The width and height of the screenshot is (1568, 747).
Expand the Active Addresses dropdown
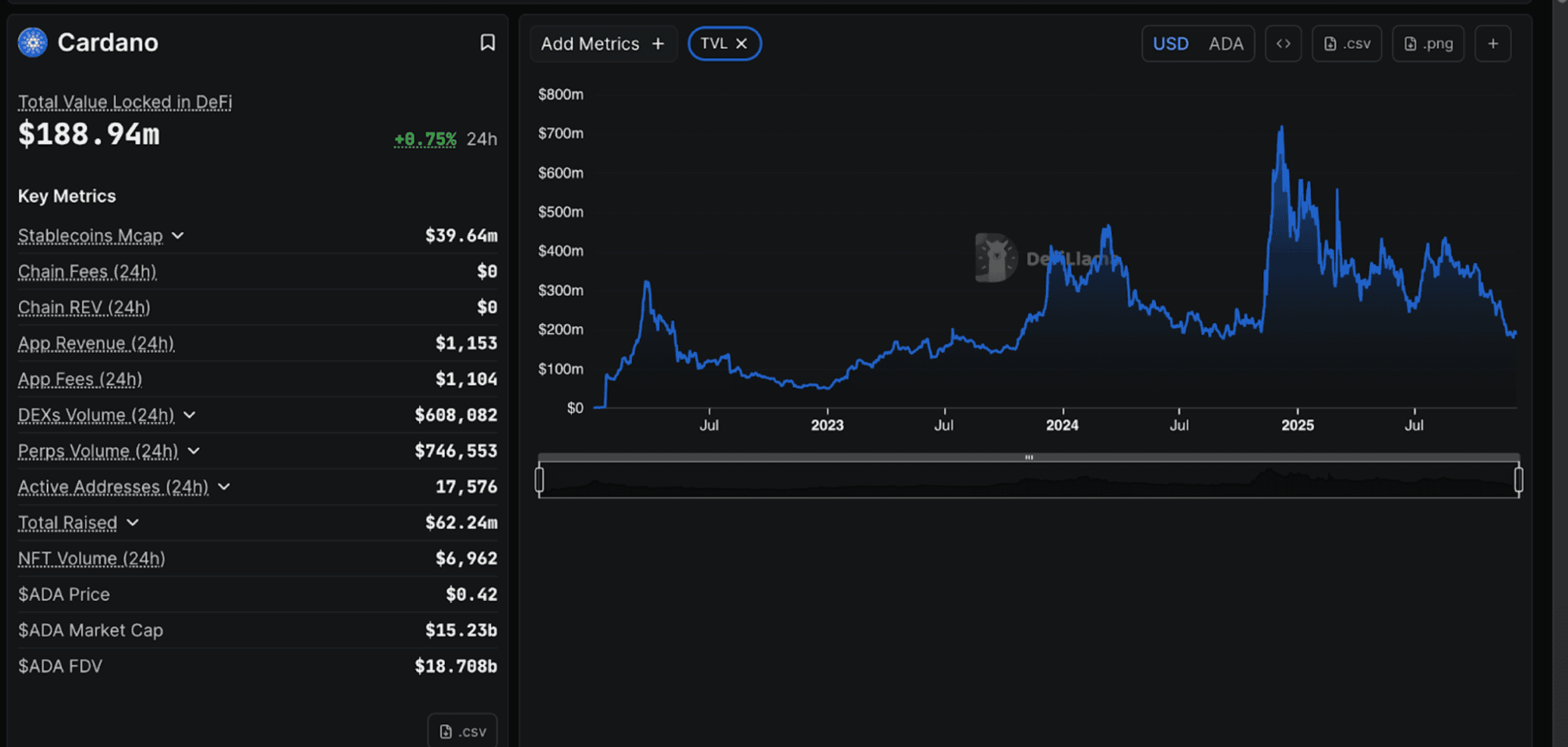coord(225,487)
